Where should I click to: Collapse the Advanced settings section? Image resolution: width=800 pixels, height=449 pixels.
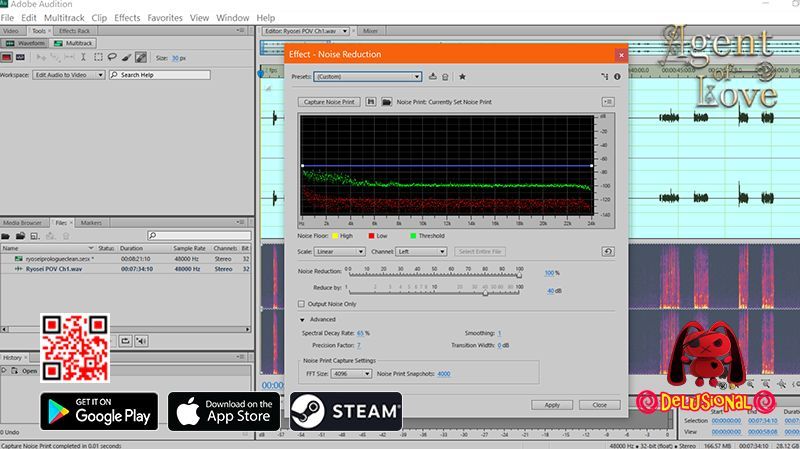coord(302,320)
